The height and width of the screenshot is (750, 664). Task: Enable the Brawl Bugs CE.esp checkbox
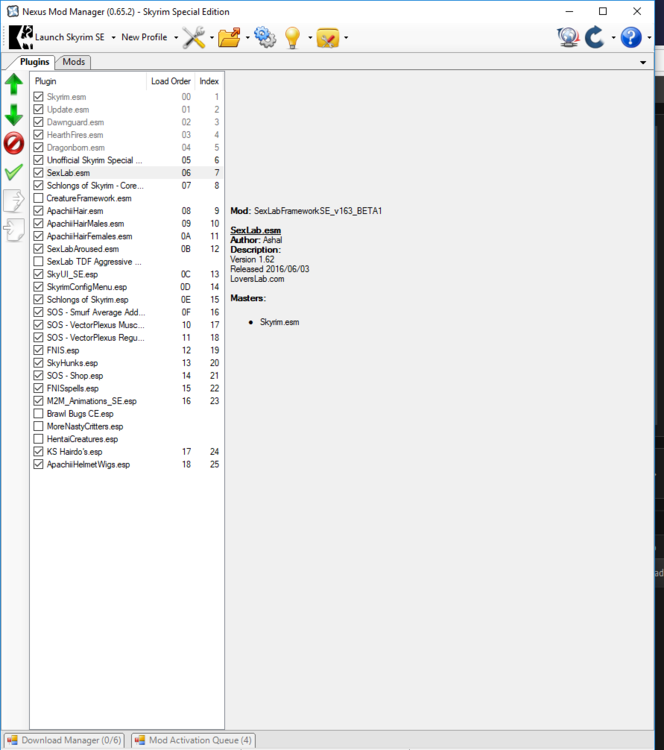(x=38, y=413)
